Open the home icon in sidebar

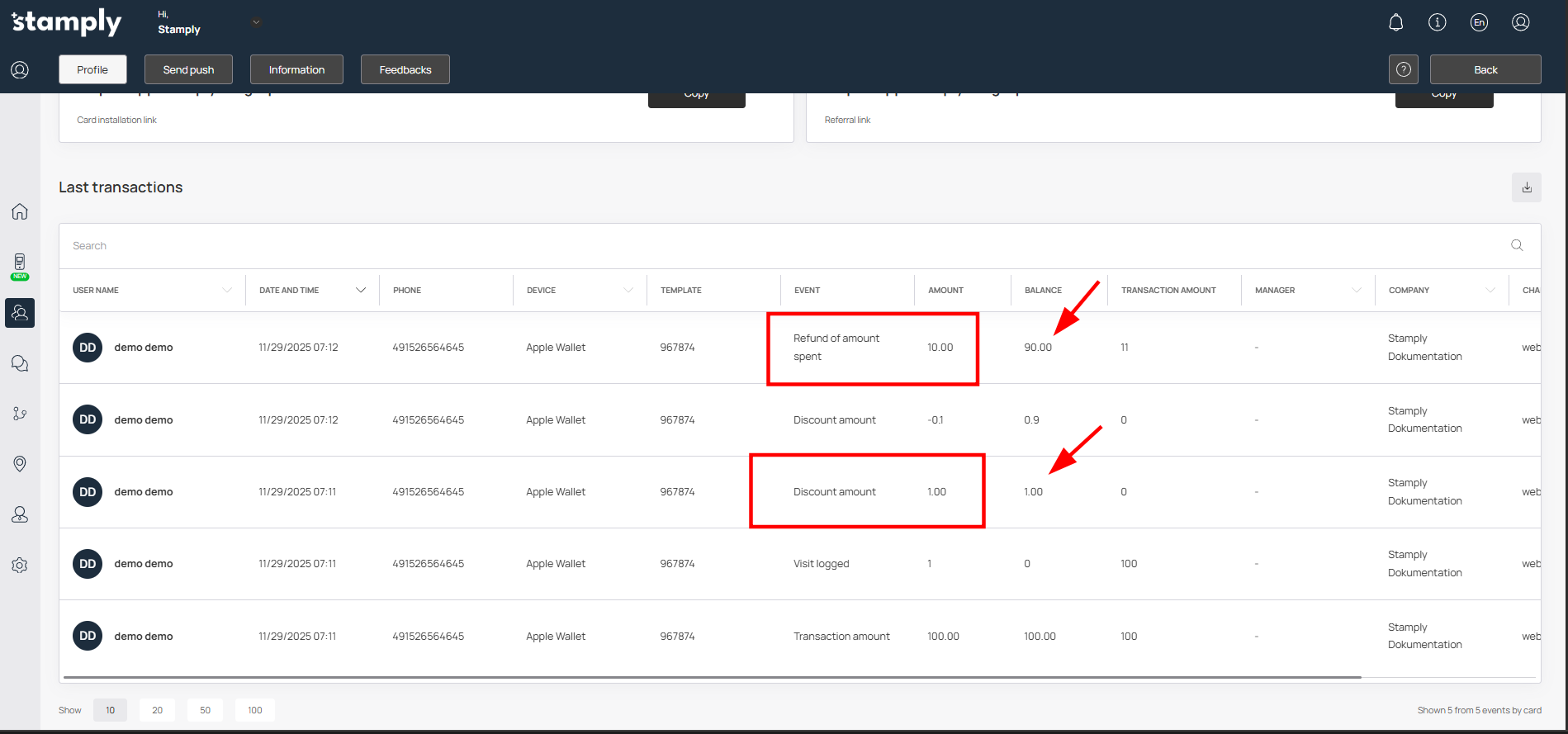20,211
